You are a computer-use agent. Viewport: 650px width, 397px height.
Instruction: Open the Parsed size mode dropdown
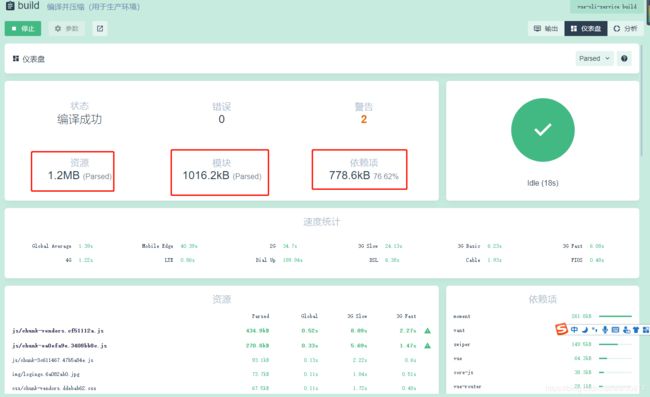594,58
